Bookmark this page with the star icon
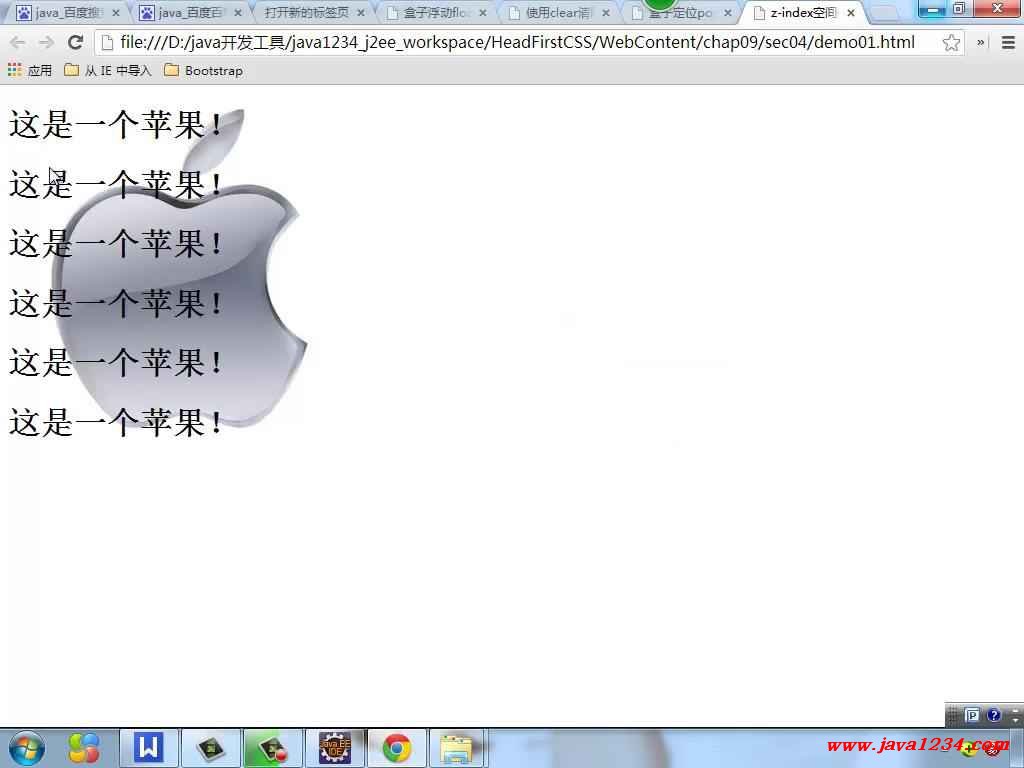Screen dimensions: 1024x768 pos(951,43)
